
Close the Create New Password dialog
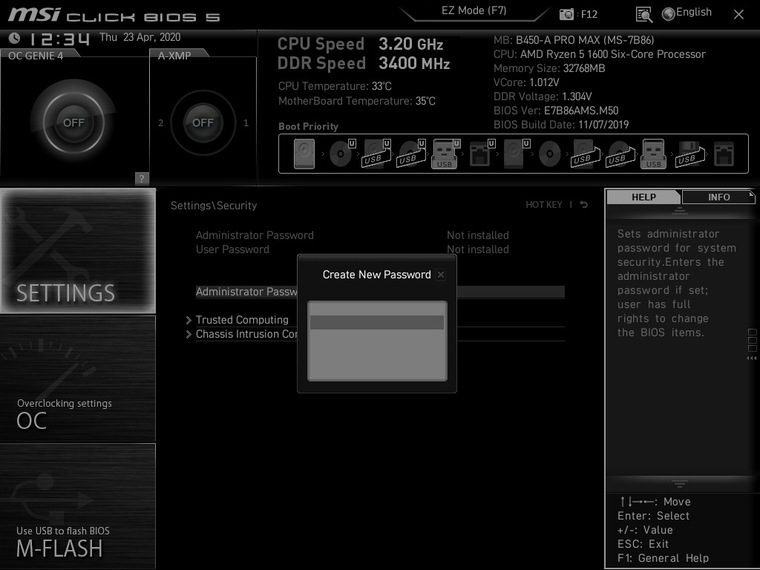pyautogui.click(x=441, y=275)
